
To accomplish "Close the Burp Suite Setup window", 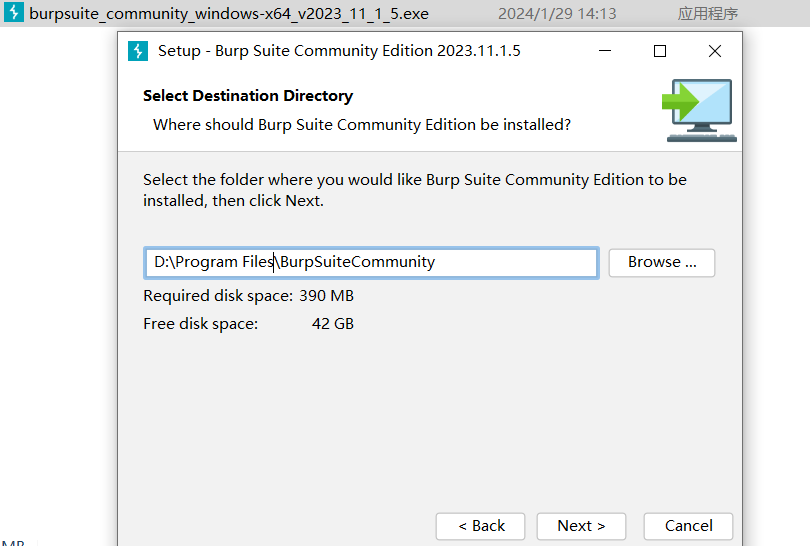I will point(715,51).
